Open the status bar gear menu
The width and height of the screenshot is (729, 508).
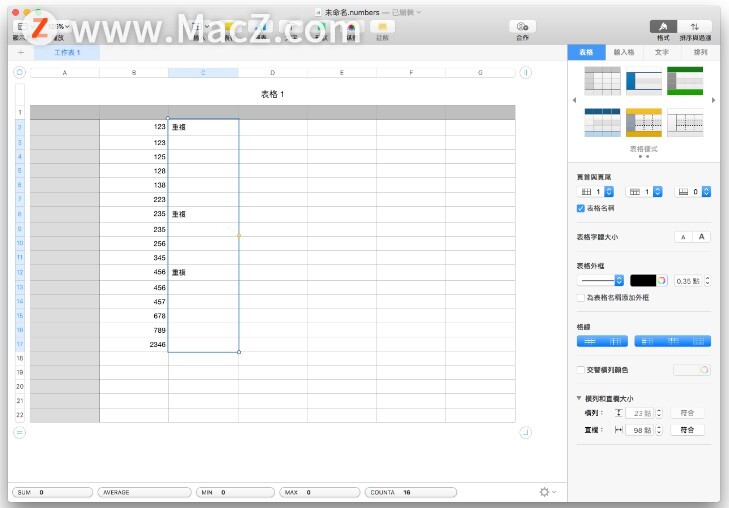547,492
